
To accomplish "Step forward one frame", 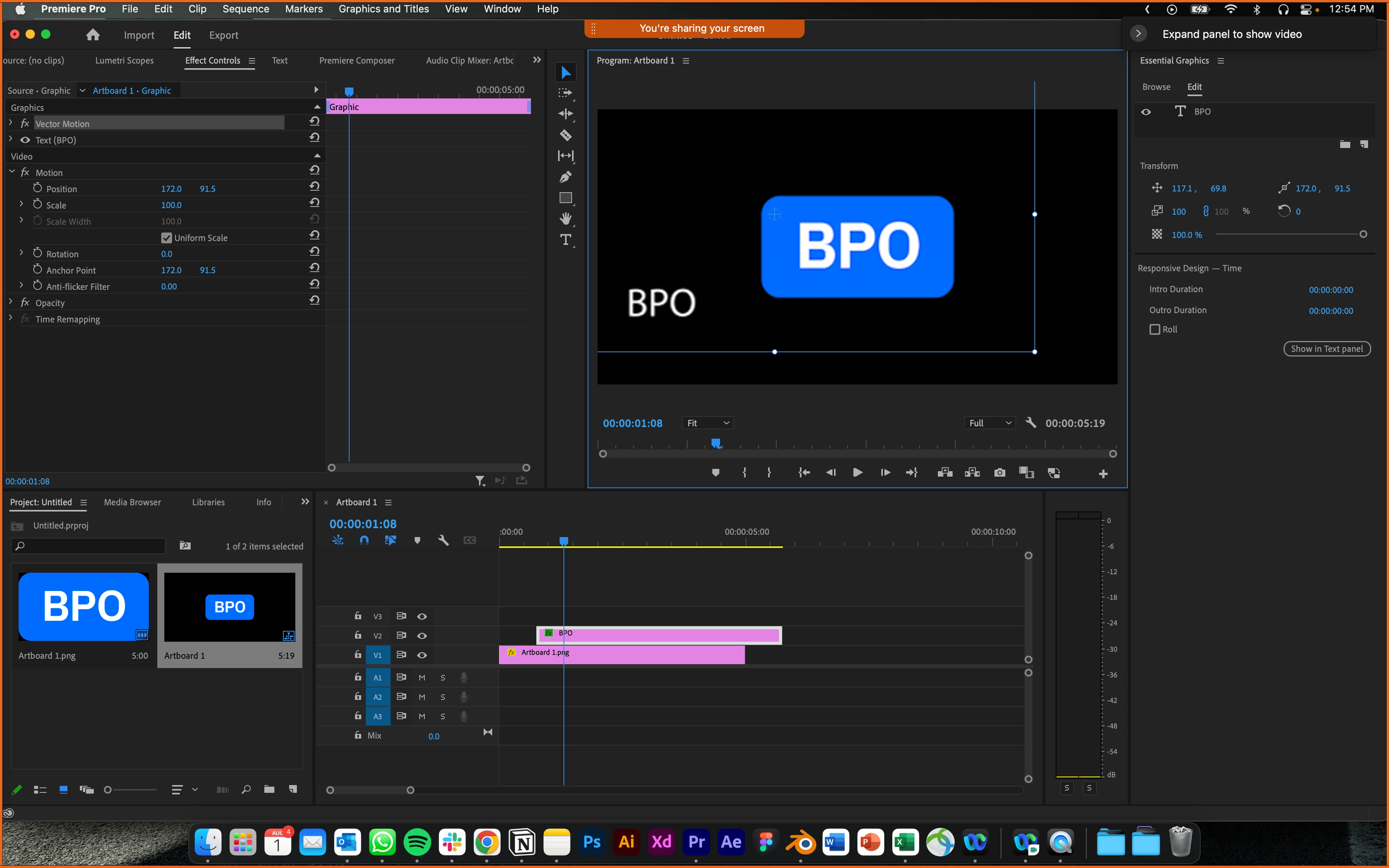I will tap(885, 472).
